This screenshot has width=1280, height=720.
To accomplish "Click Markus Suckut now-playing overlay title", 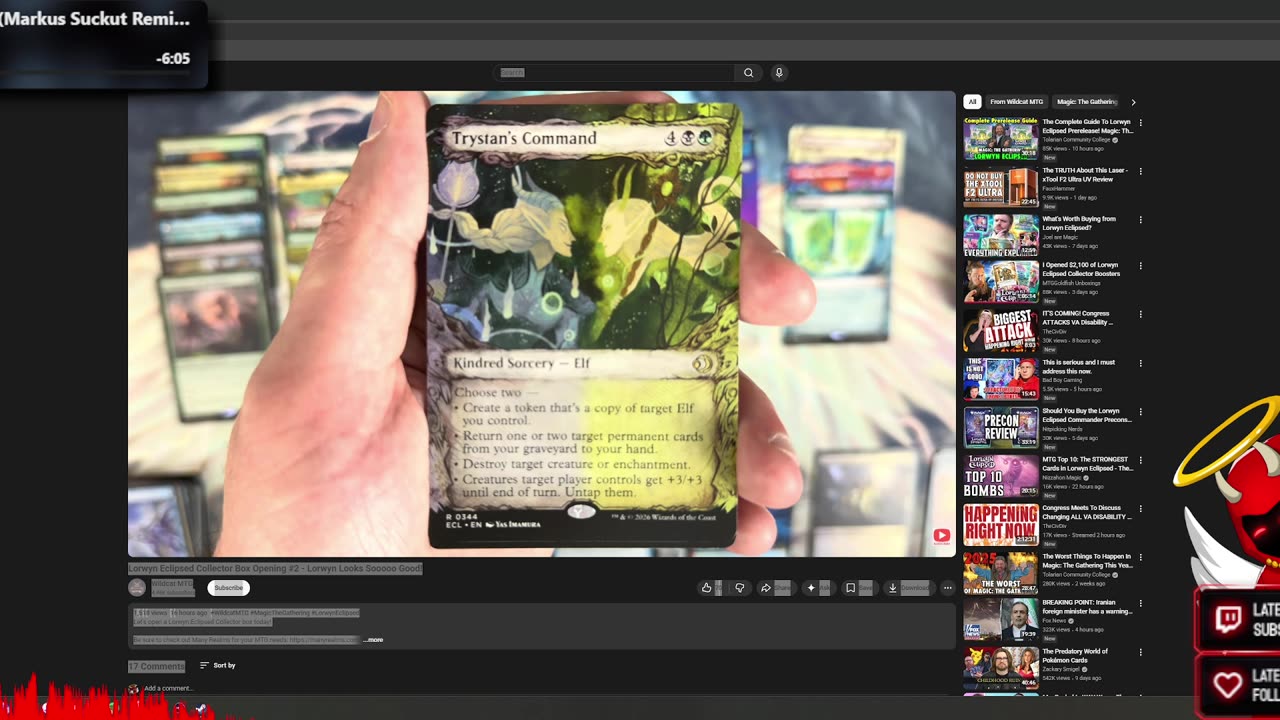I will 96,19.
